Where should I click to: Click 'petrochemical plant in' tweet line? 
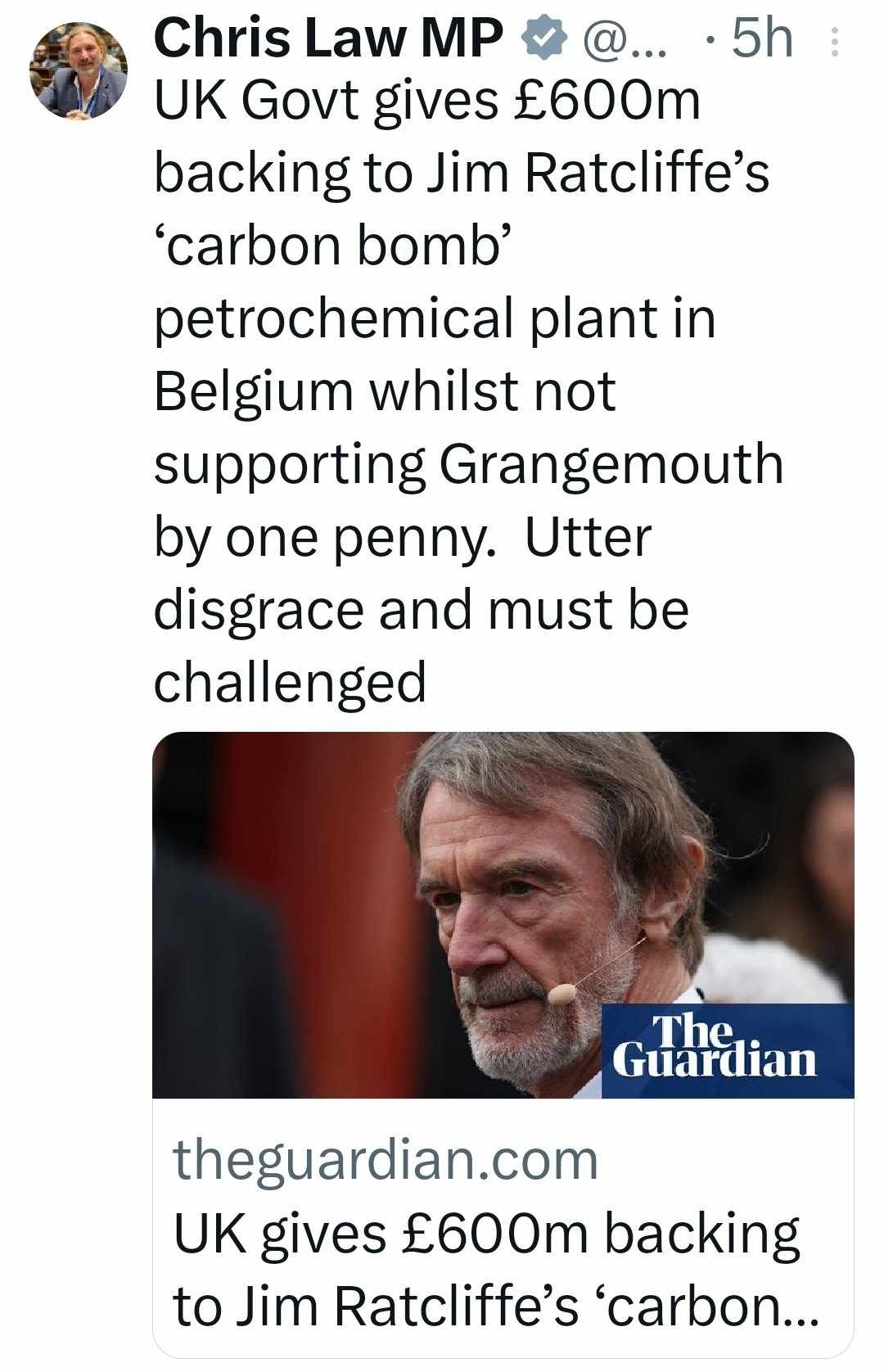tap(435, 318)
